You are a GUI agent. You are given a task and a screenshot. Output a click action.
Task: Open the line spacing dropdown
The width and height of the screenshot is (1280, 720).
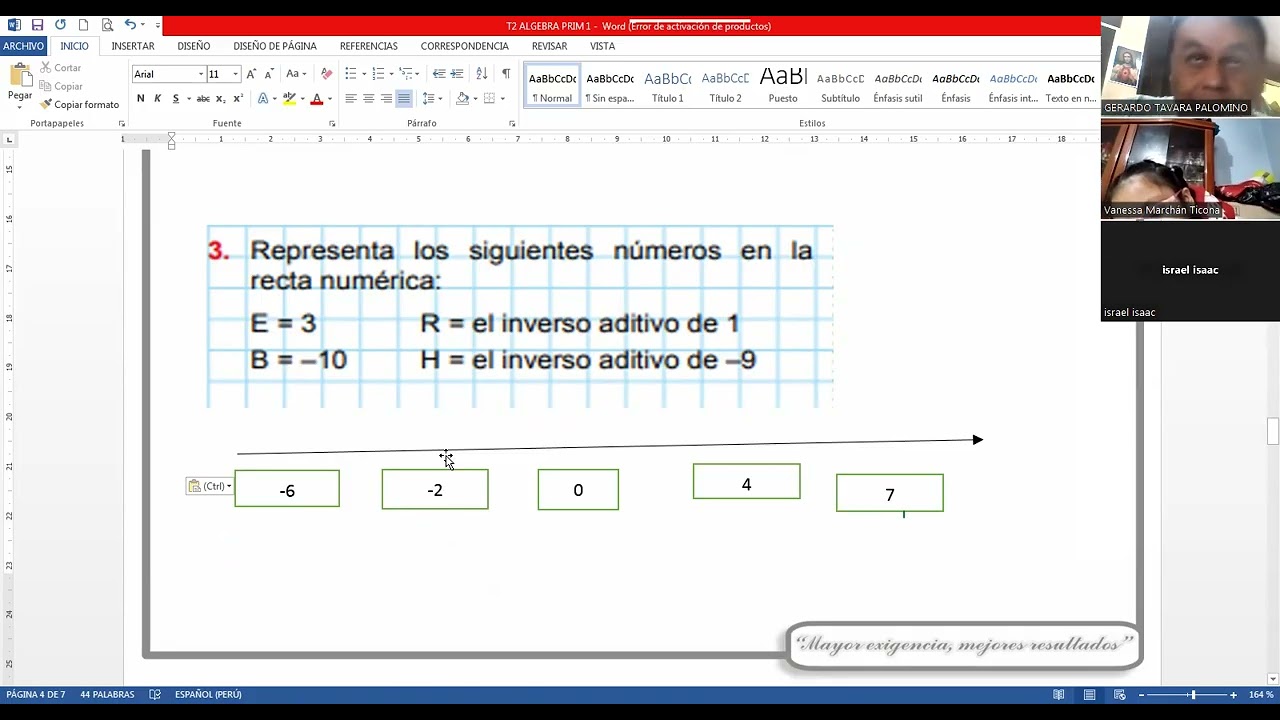click(432, 98)
